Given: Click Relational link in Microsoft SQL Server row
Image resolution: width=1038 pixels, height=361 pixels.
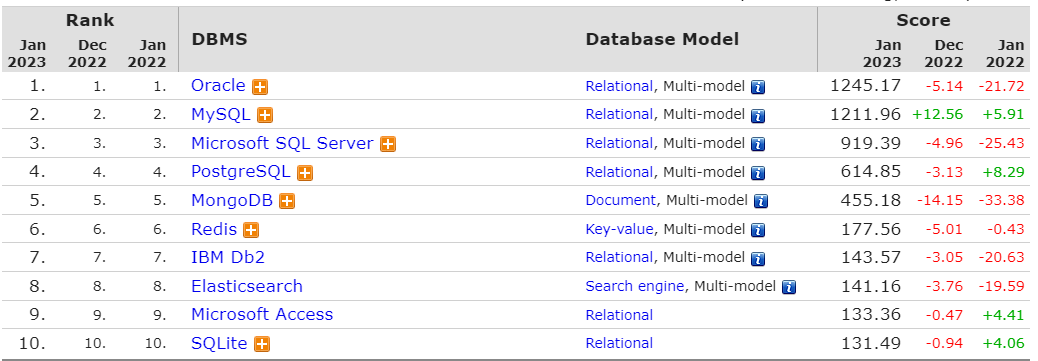Looking at the screenshot, I should tap(619, 143).
